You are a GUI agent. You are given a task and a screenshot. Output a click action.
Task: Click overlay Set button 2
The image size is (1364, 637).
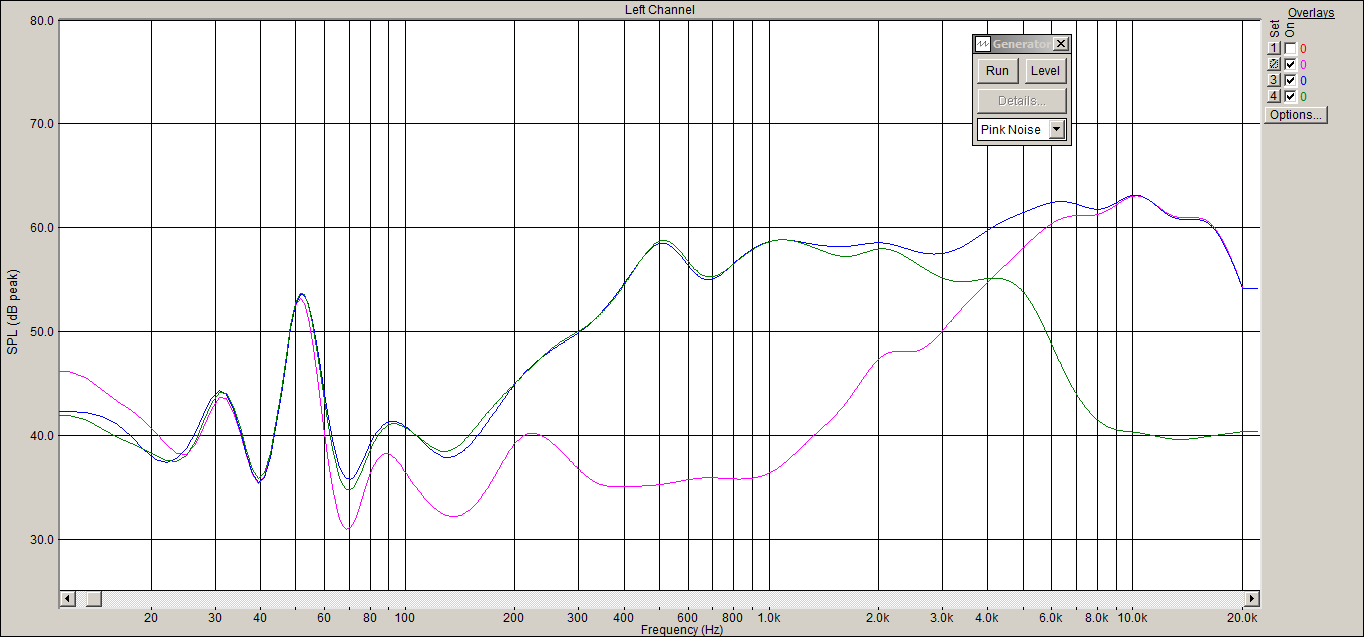[x=1274, y=64]
